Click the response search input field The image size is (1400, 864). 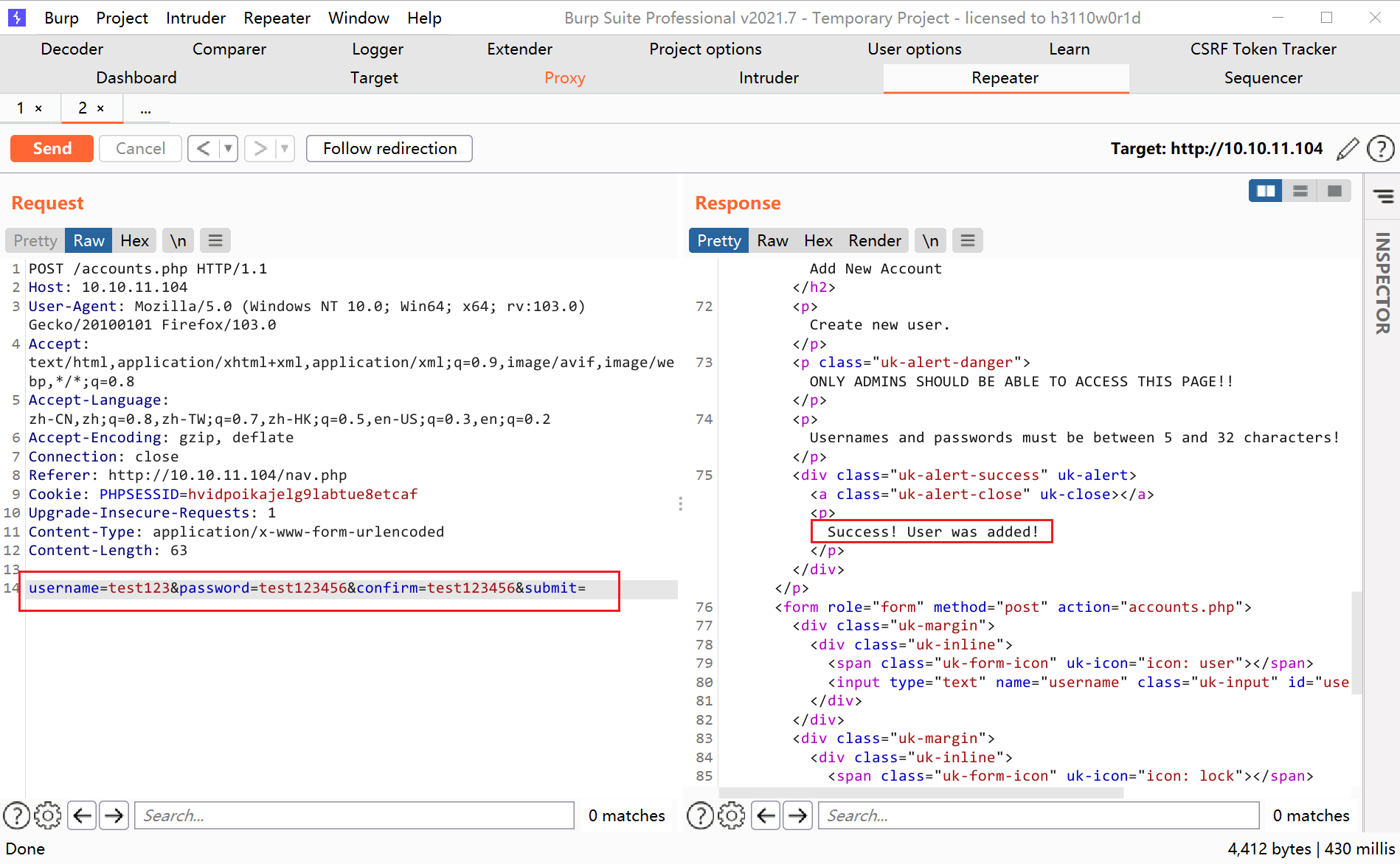point(1038,815)
